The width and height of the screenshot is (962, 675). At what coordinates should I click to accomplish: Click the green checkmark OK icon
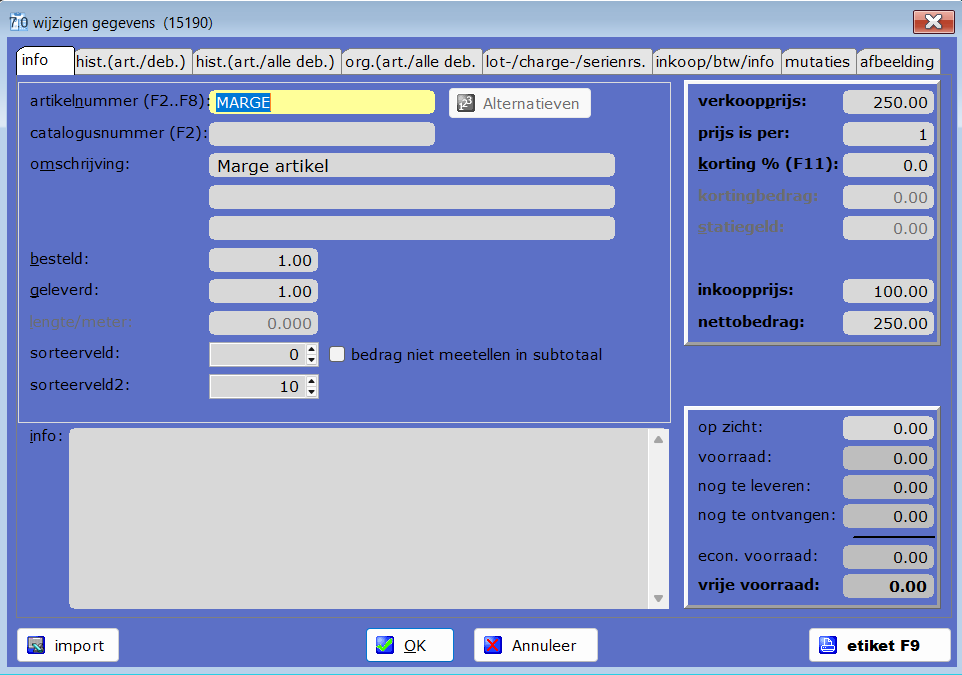385,645
